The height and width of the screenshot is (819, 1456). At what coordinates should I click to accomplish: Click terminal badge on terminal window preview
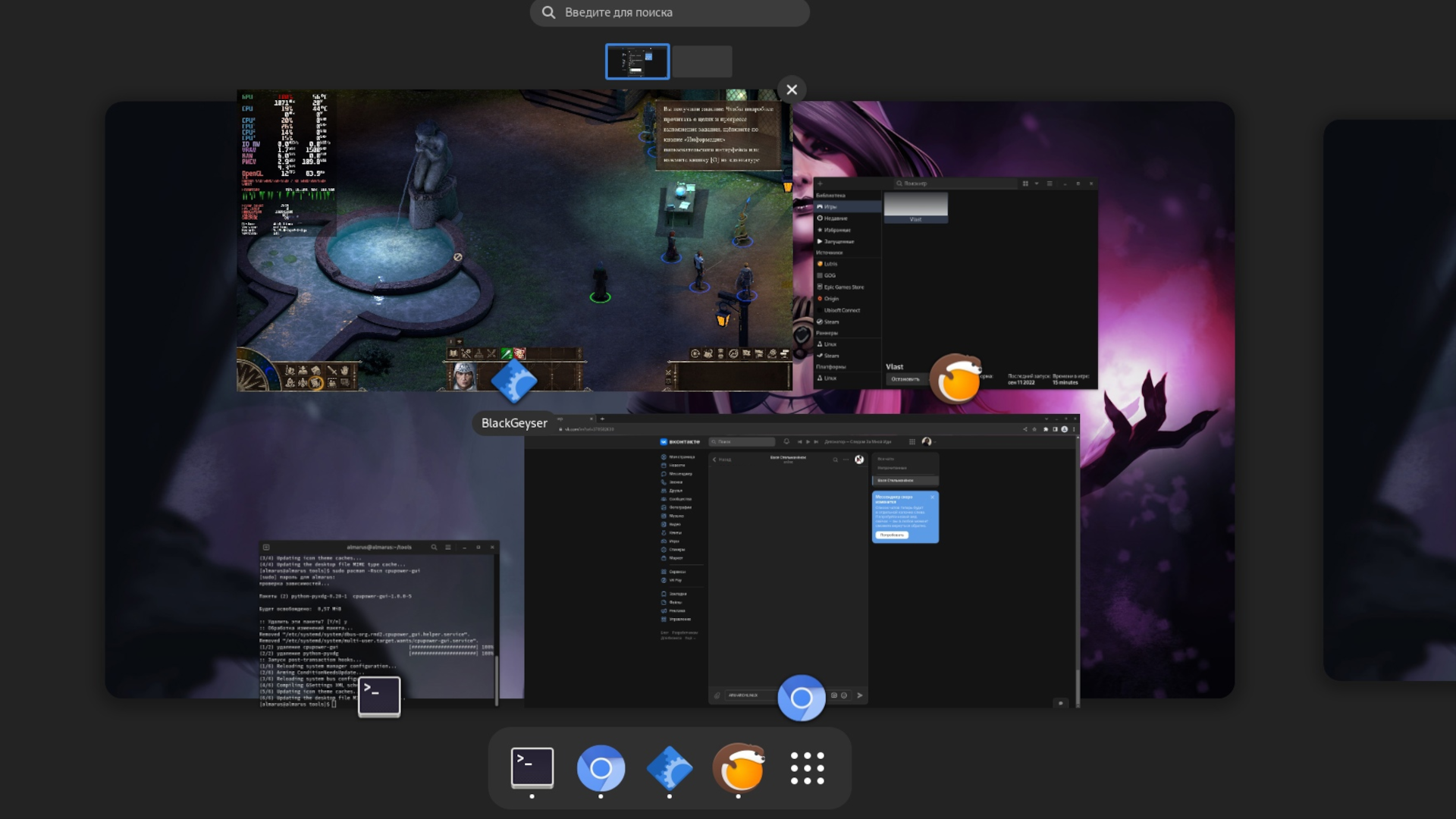[x=379, y=695]
